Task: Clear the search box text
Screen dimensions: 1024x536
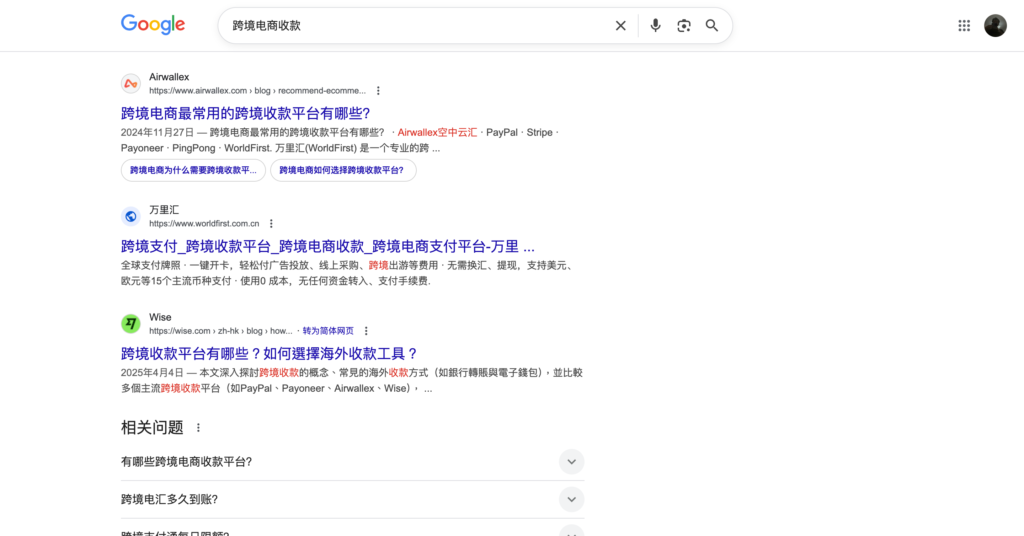Action: click(620, 25)
